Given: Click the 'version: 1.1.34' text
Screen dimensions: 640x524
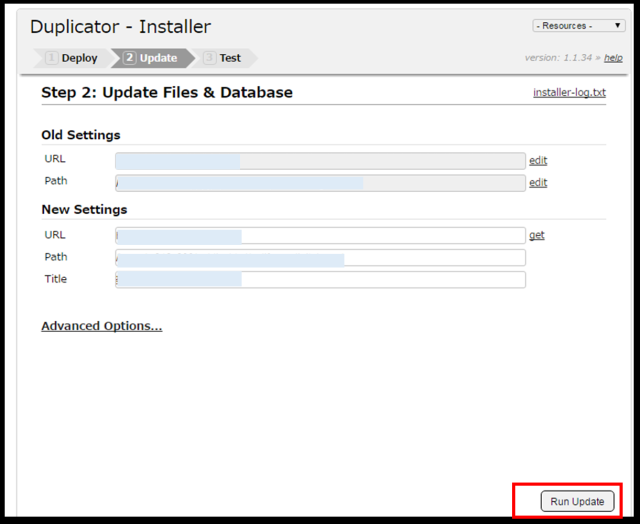Looking at the screenshot, I should 558,58.
